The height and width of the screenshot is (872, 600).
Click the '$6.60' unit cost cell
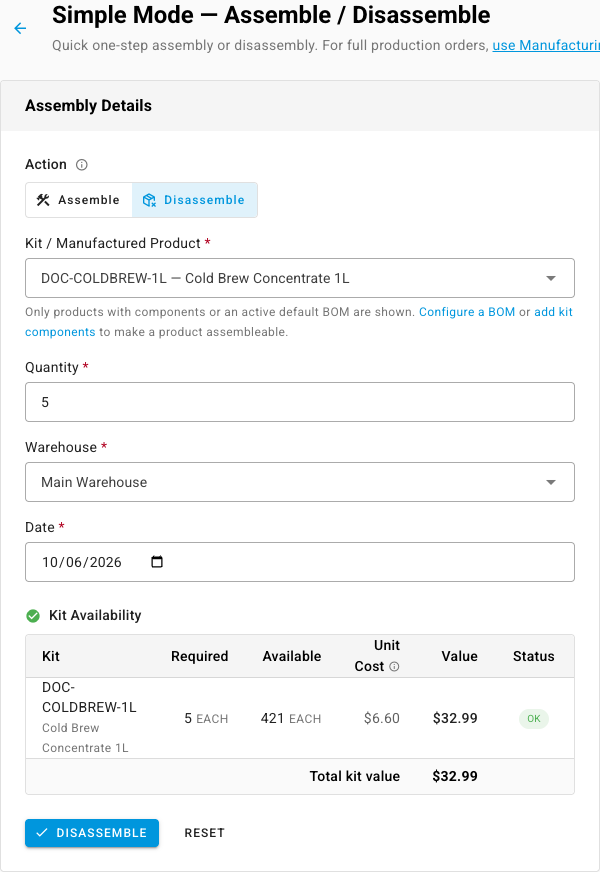tap(382, 719)
